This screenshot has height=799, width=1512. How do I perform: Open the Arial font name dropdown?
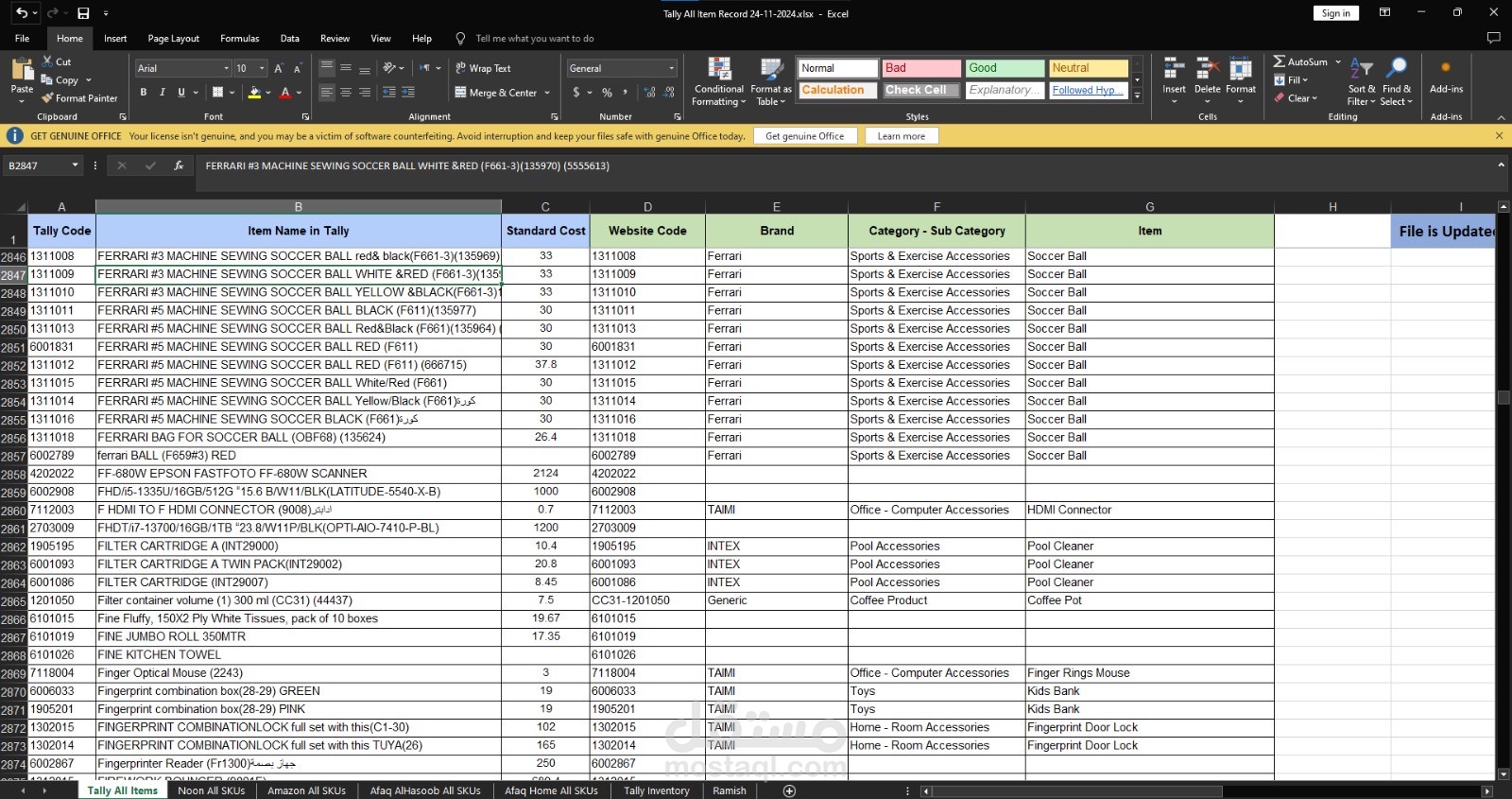227,68
